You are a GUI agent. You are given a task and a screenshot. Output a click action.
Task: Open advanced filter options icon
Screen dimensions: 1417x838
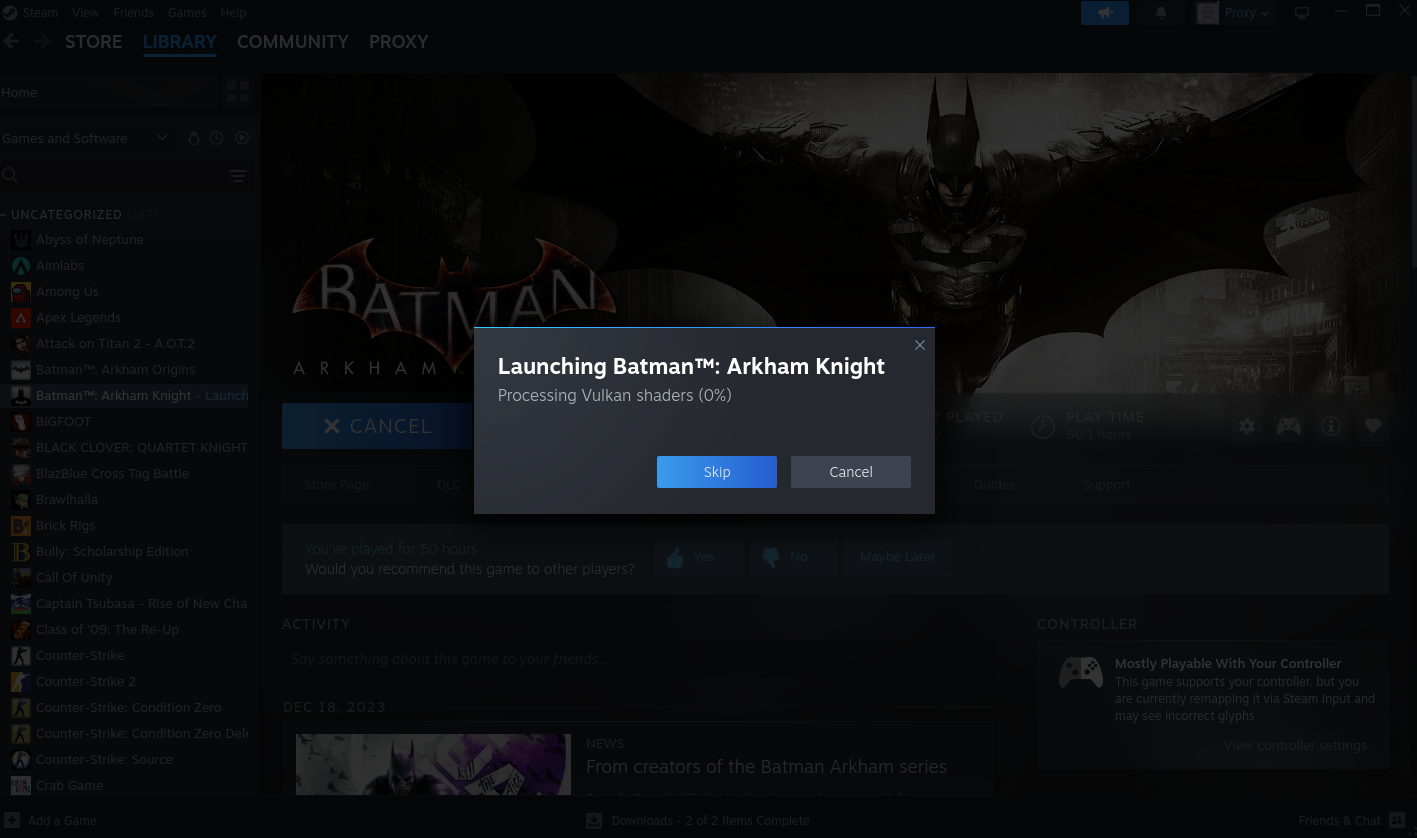(238, 176)
